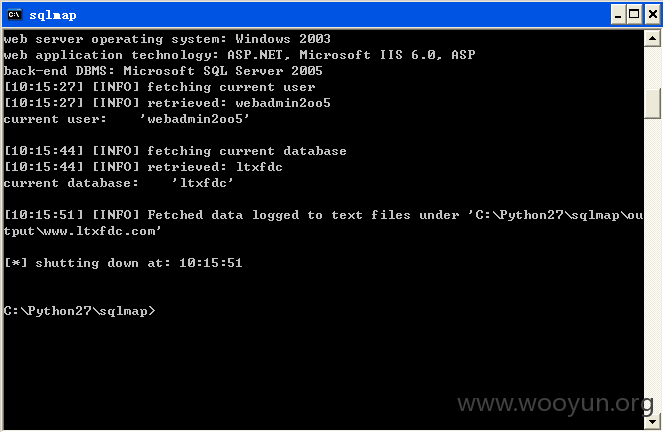663x432 pixels.
Task: Click the scrollbar down arrow
Action: [652, 421]
